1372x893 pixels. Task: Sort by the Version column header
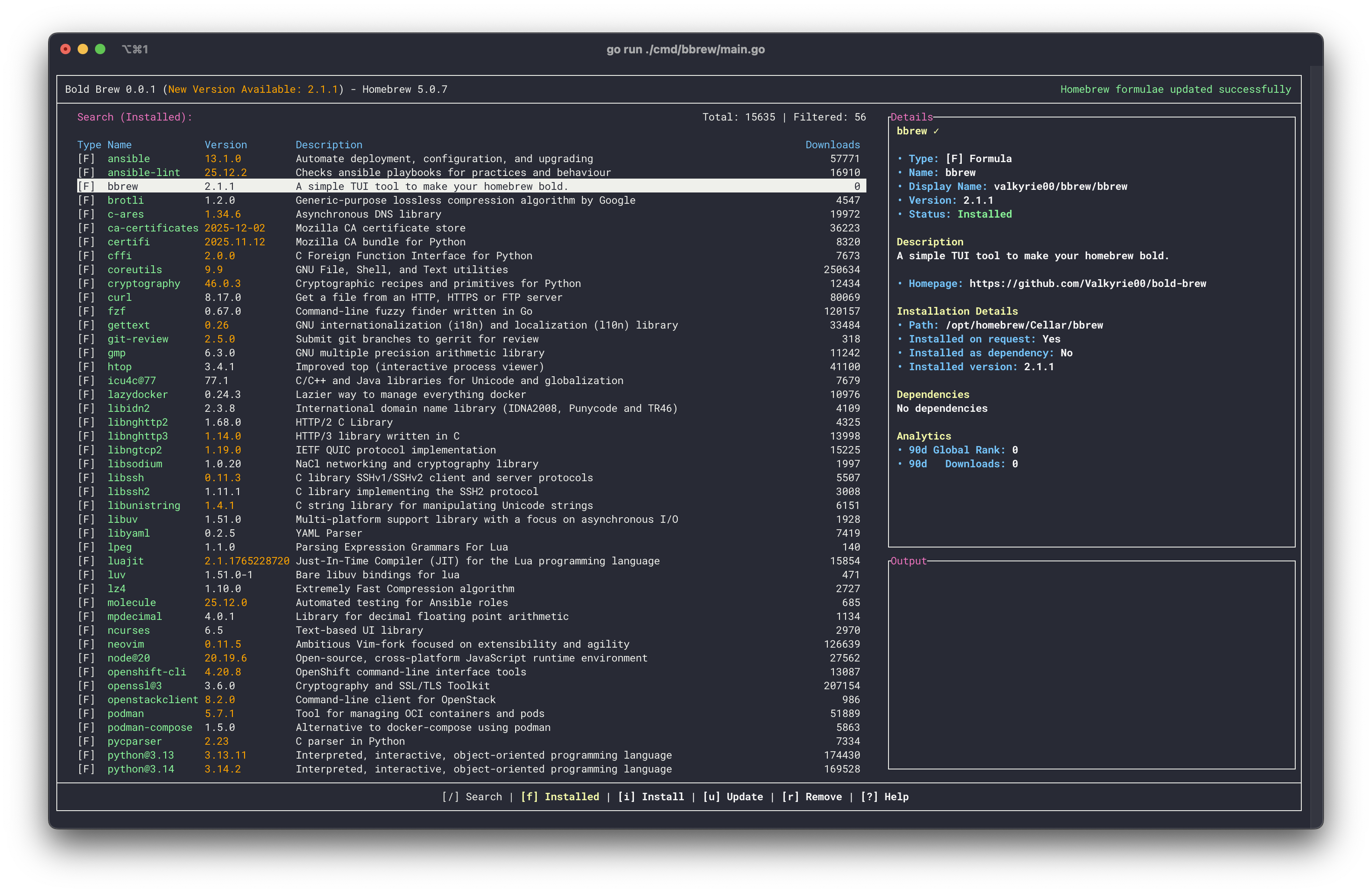225,145
